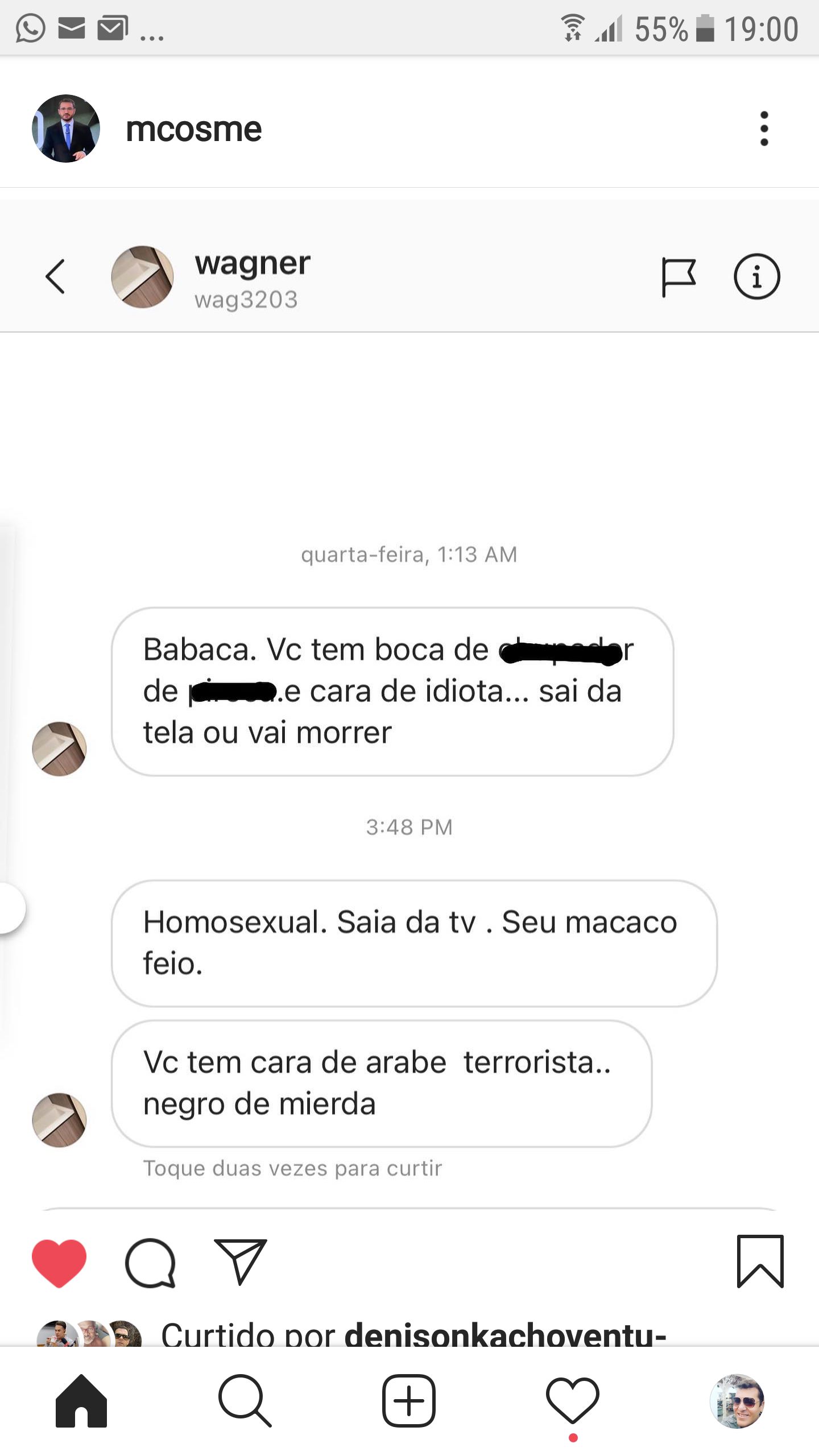Open the mcosme username link
Screen dimensions: 819x1456
(x=193, y=130)
